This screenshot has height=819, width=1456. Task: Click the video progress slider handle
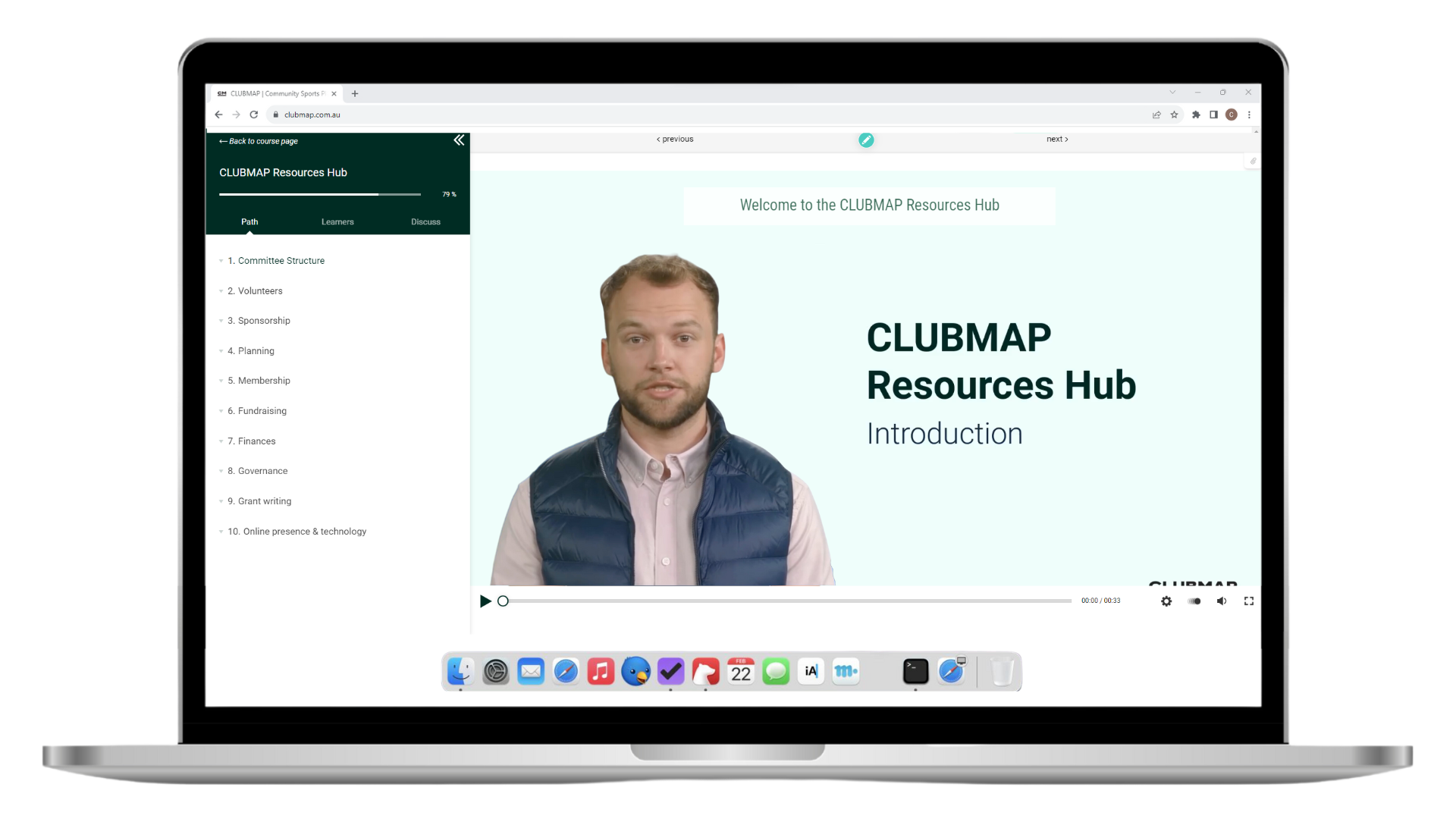coord(503,601)
